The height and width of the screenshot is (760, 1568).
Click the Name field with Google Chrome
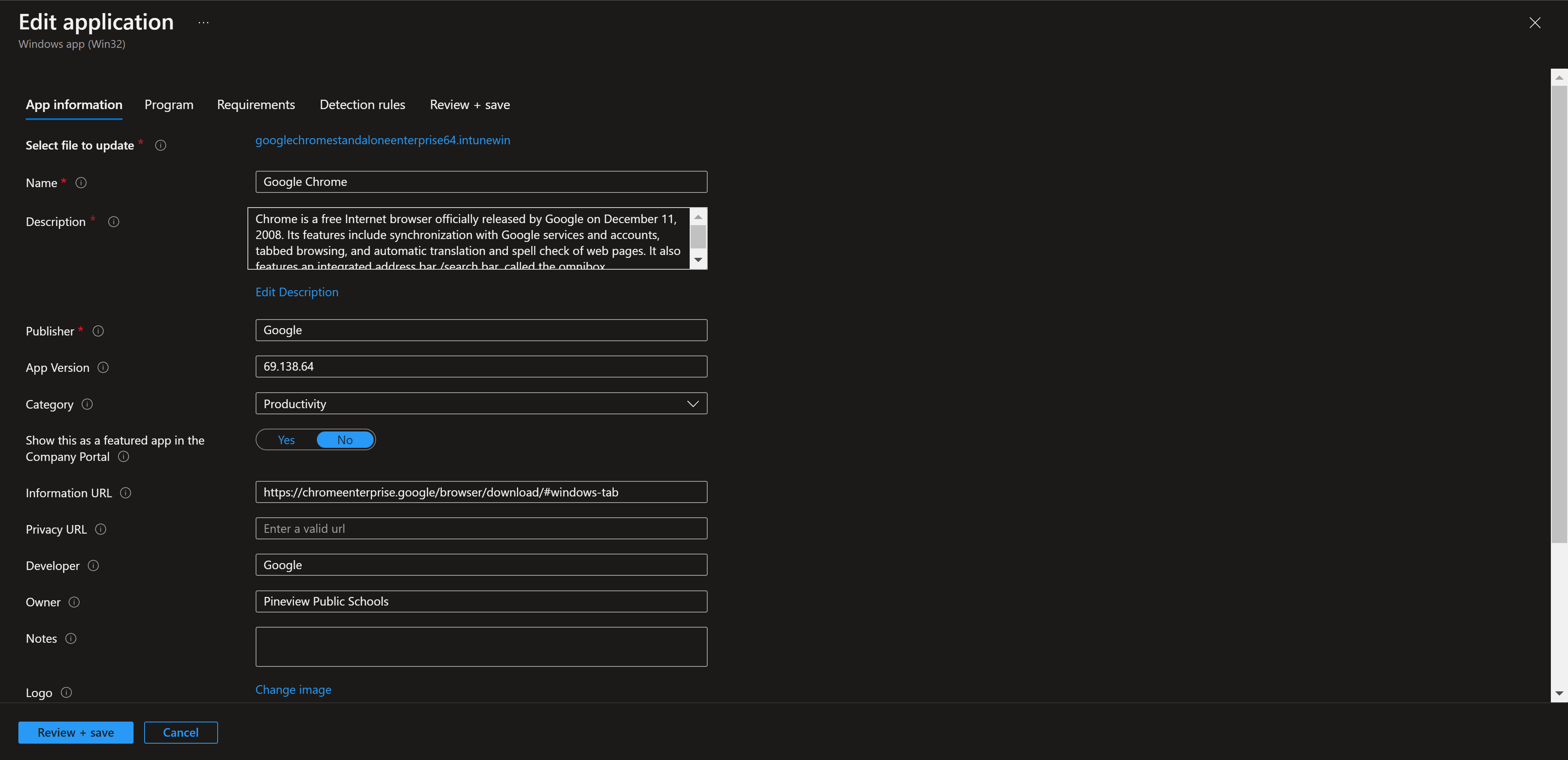(x=481, y=182)
